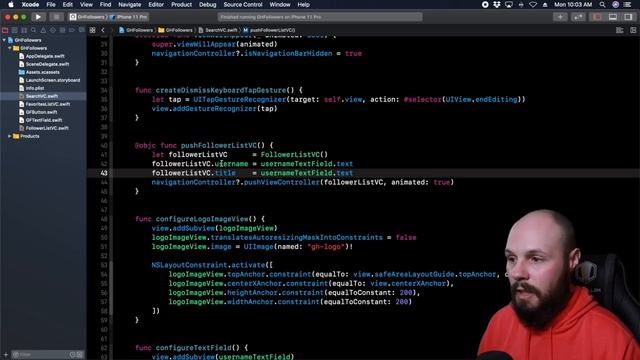Screen dimensions: 640x360
Task: Choose the GHFollowers scheme selector
Action: (x=87, y=17)
